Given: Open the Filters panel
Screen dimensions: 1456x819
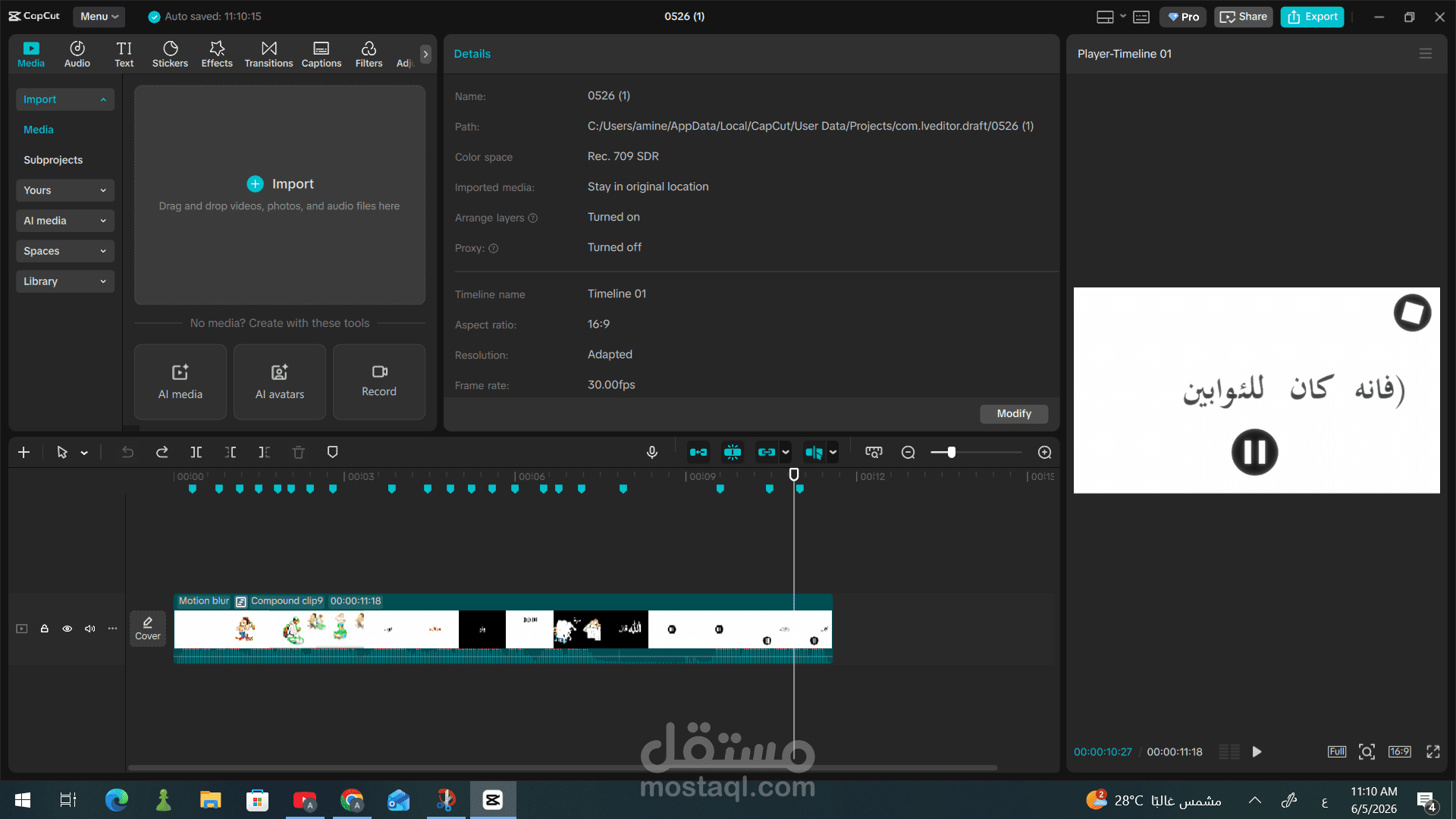Looking at the screenshot, I should 369,54.
